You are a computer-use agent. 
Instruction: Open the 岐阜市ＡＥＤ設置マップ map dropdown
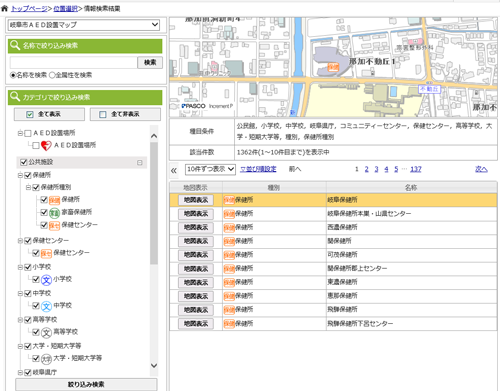pos(84,25)
